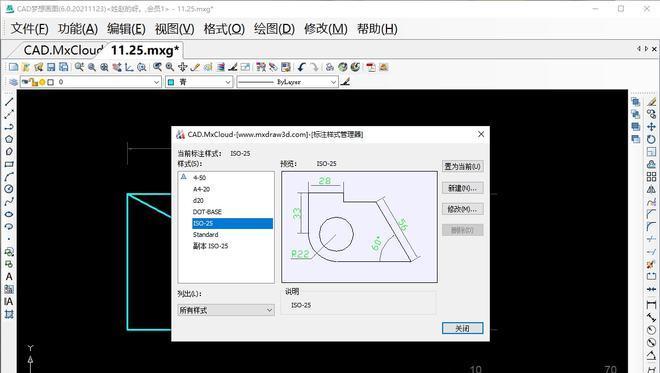660x373 pixels.
Task: Switch to the CAD.MxCloud tab
Action: coord(63,51)
